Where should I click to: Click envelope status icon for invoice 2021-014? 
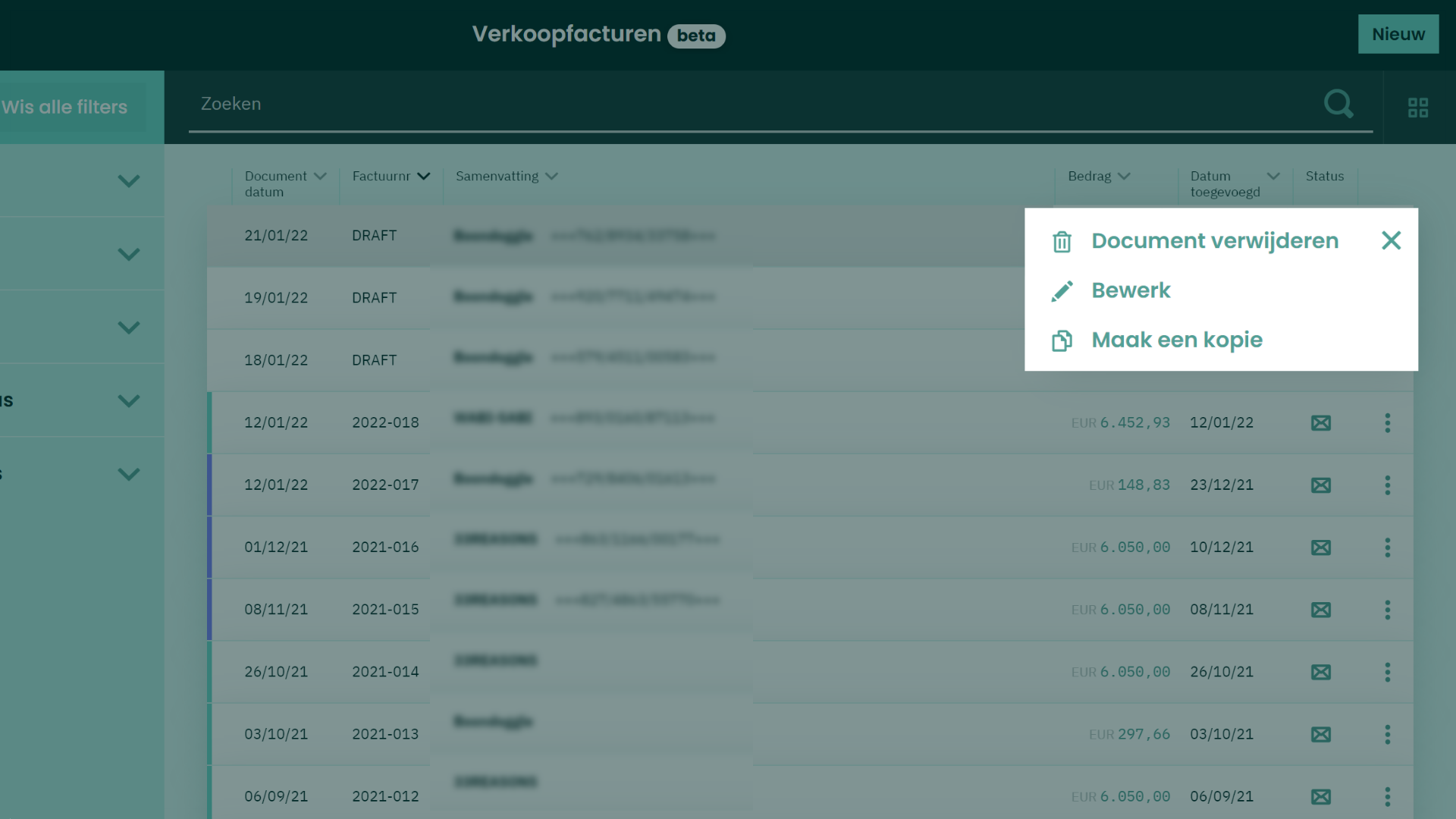(x=1321, y=672)
